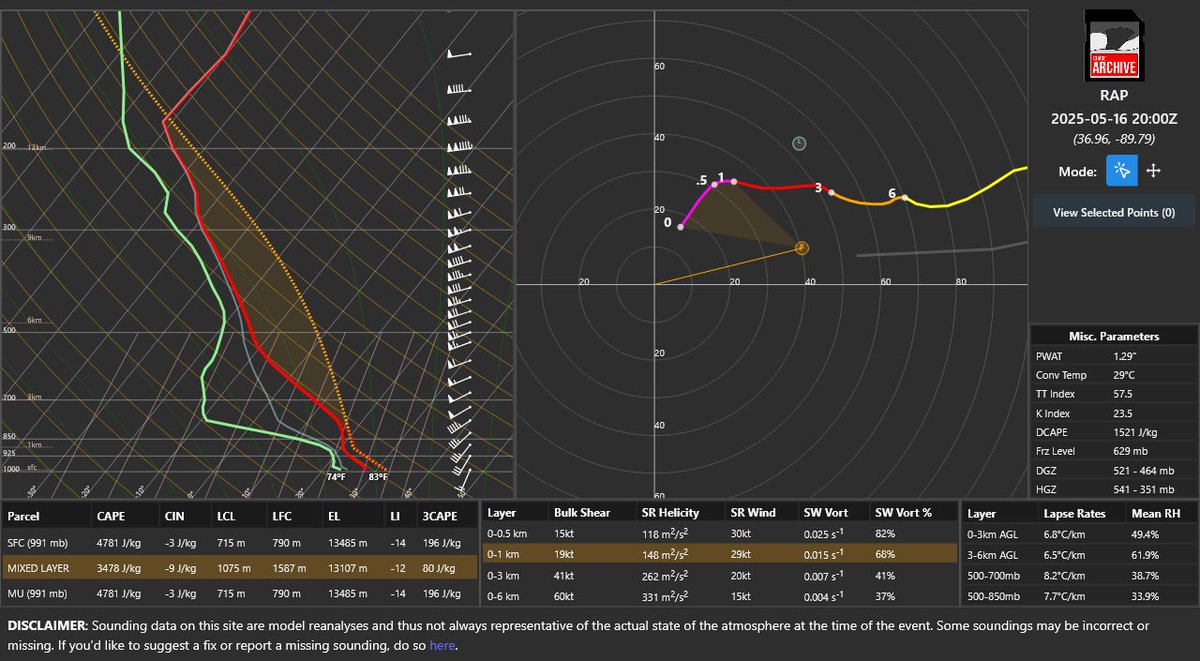
Task: Click the HGZ 541 - 351 mb row
Action: coord(1113,490)
